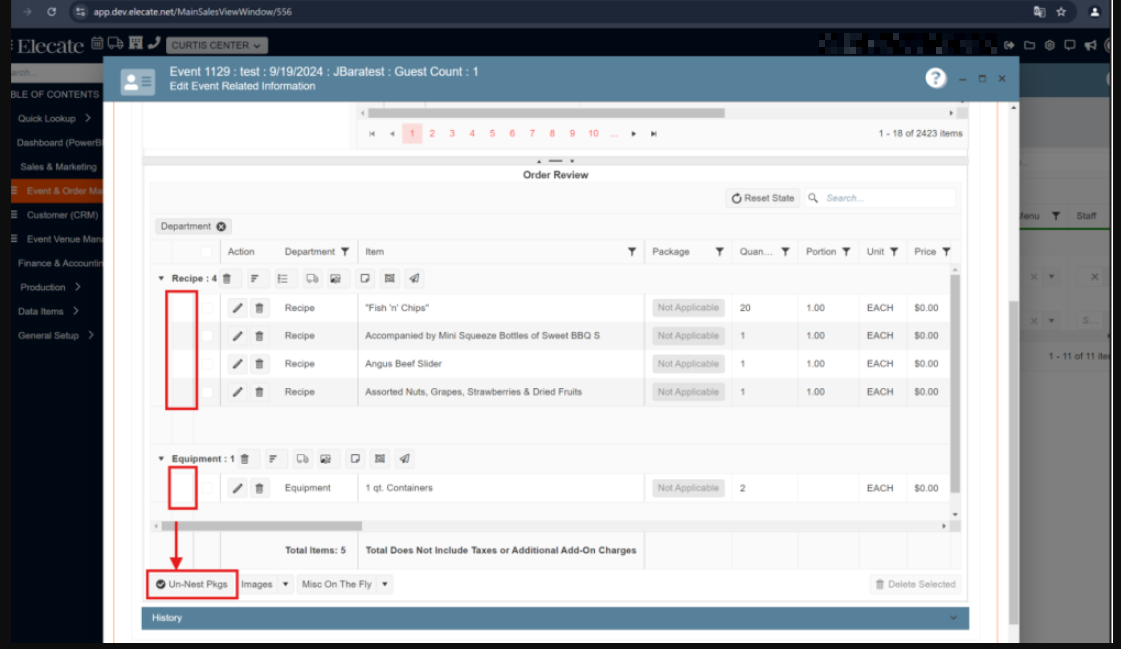1121x649 pixels.
Task: Open the Item column filter
Action: click(631, 252)
